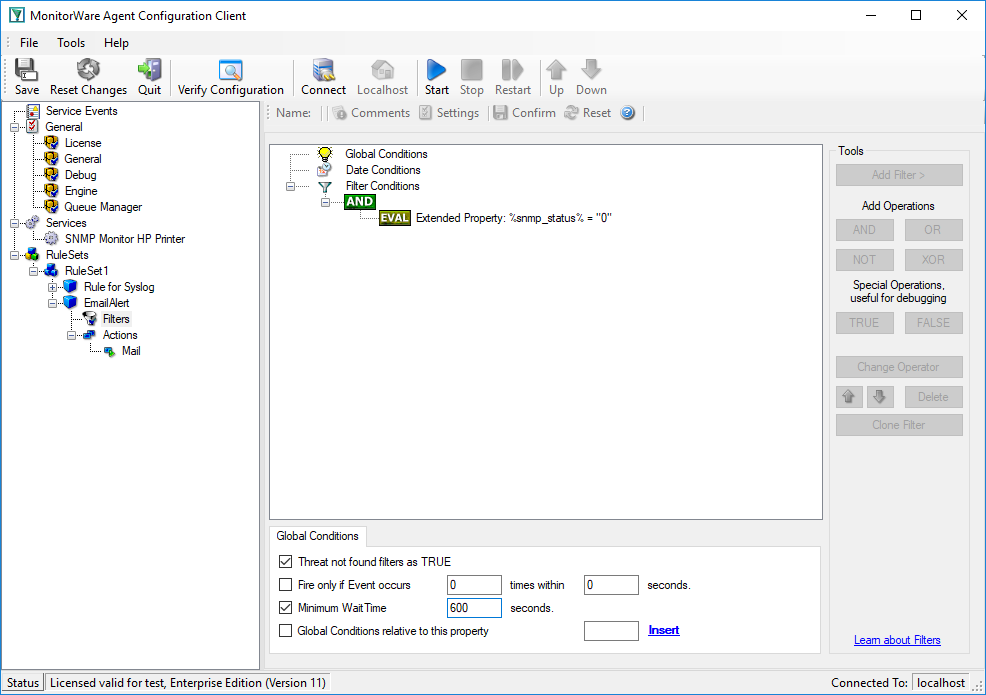Select the Mail action in the tree
This screenshot has height=695, width=986.
[131, 351]
